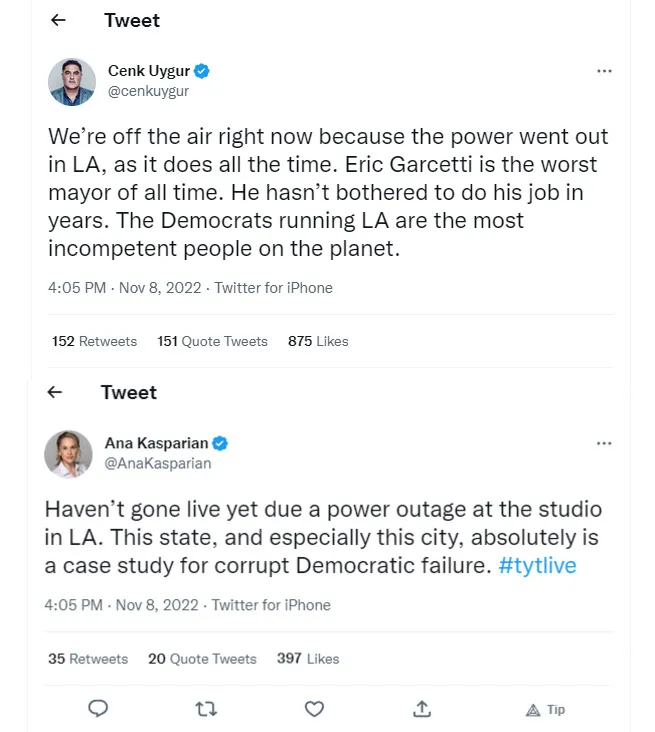Image resolution: width=655 pixels, height=732 pixels.
Task: Send a Tip to Ana Kasparian
Action: (545, 709)
